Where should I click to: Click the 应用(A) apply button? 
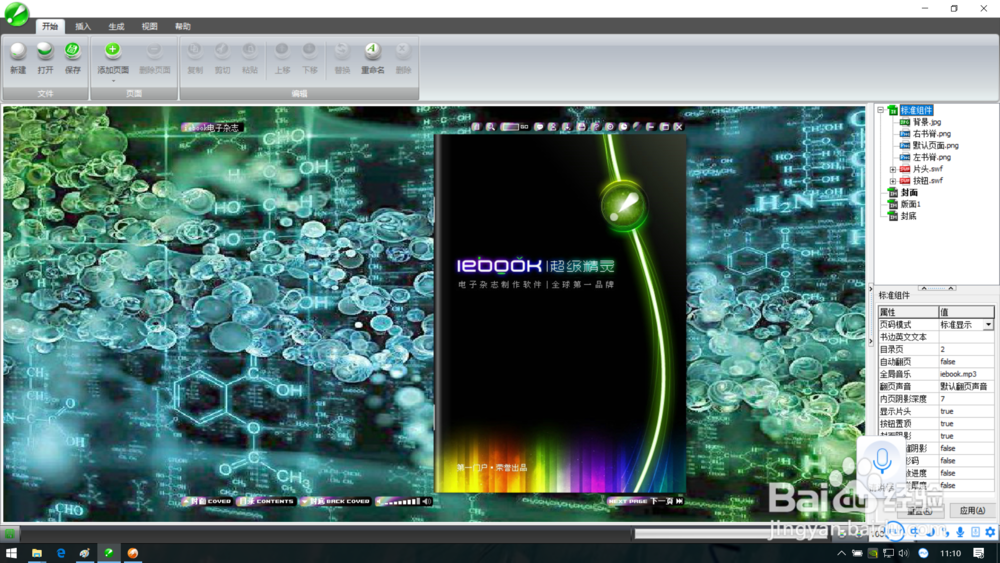click(971, 510)
